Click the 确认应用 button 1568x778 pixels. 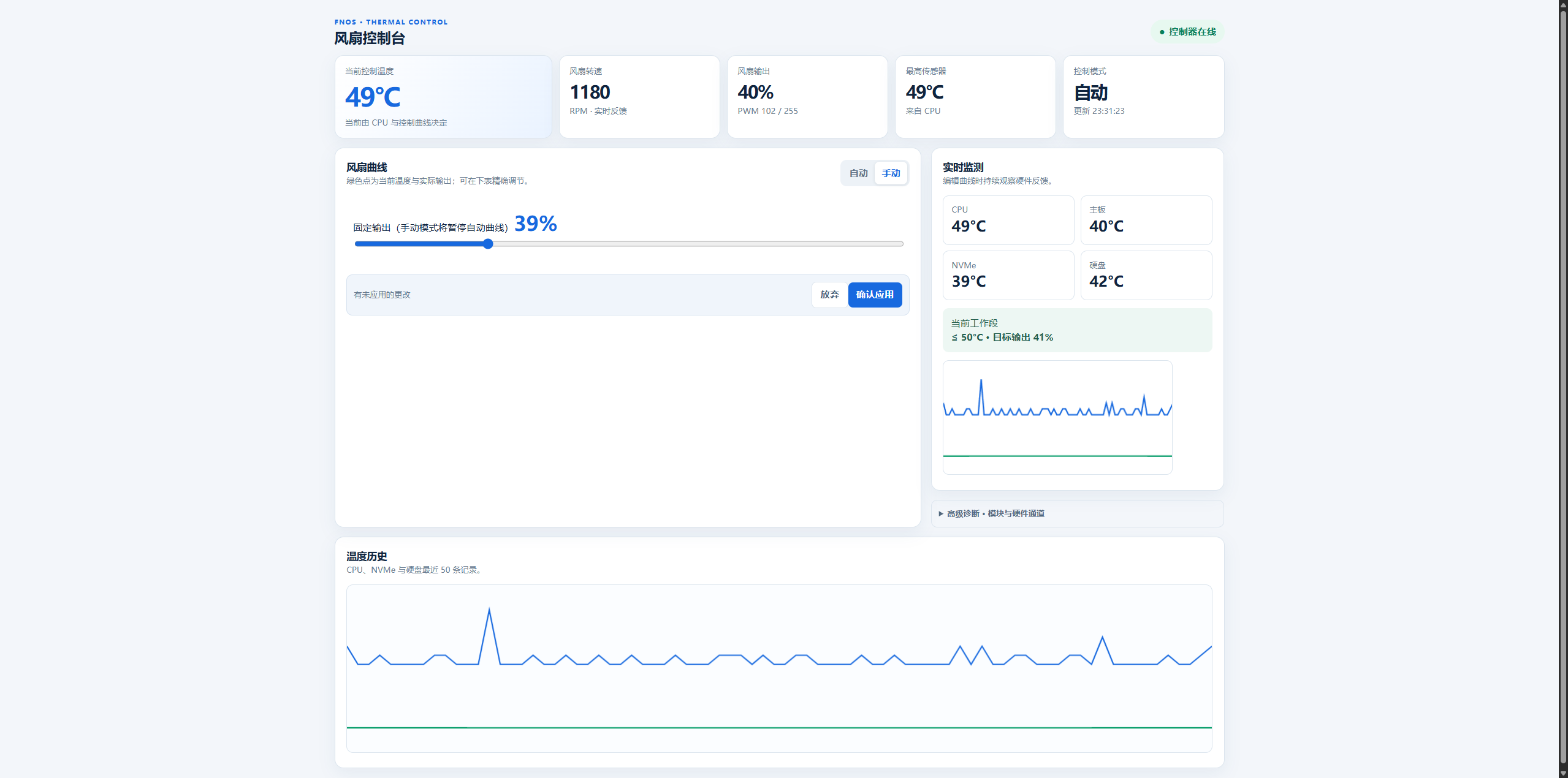click(875, 295)
